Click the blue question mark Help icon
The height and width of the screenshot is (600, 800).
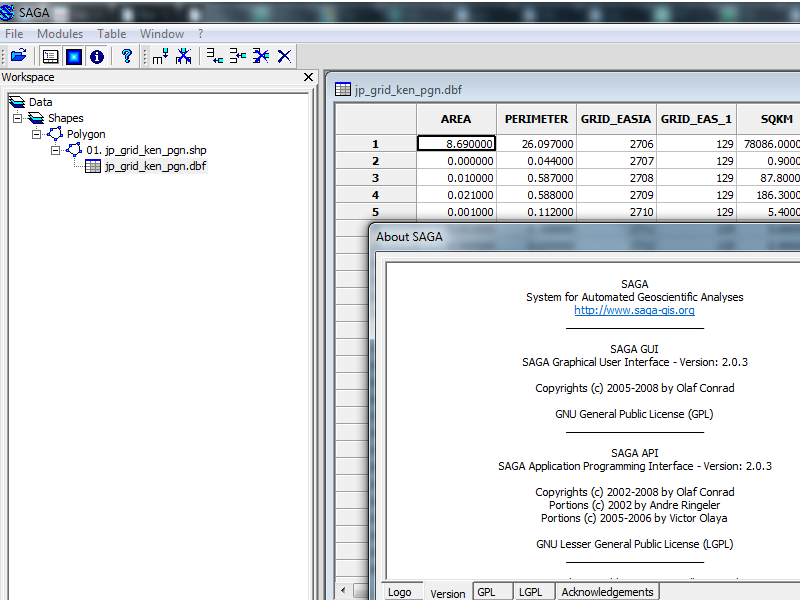coord(127,56)
